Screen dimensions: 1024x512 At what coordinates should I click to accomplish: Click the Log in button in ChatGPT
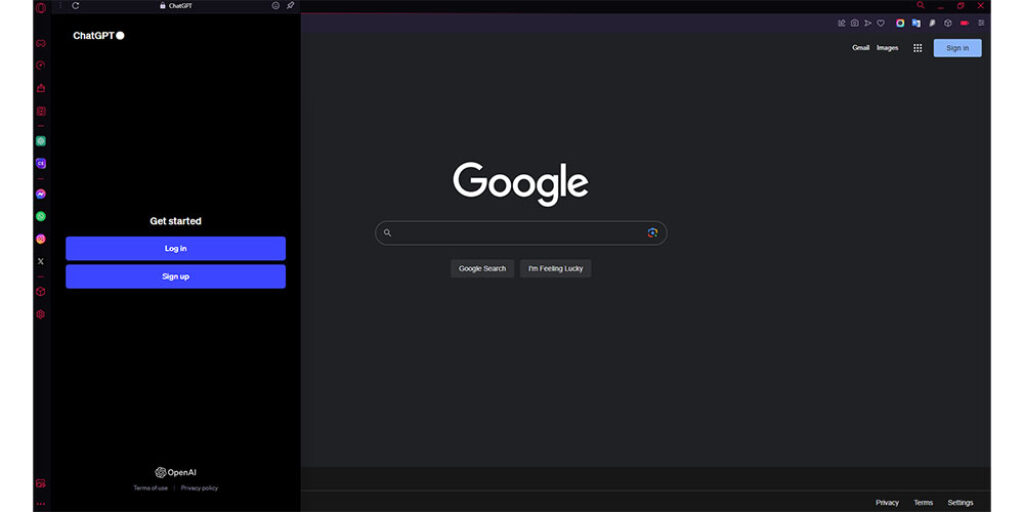tap(176, 248)
